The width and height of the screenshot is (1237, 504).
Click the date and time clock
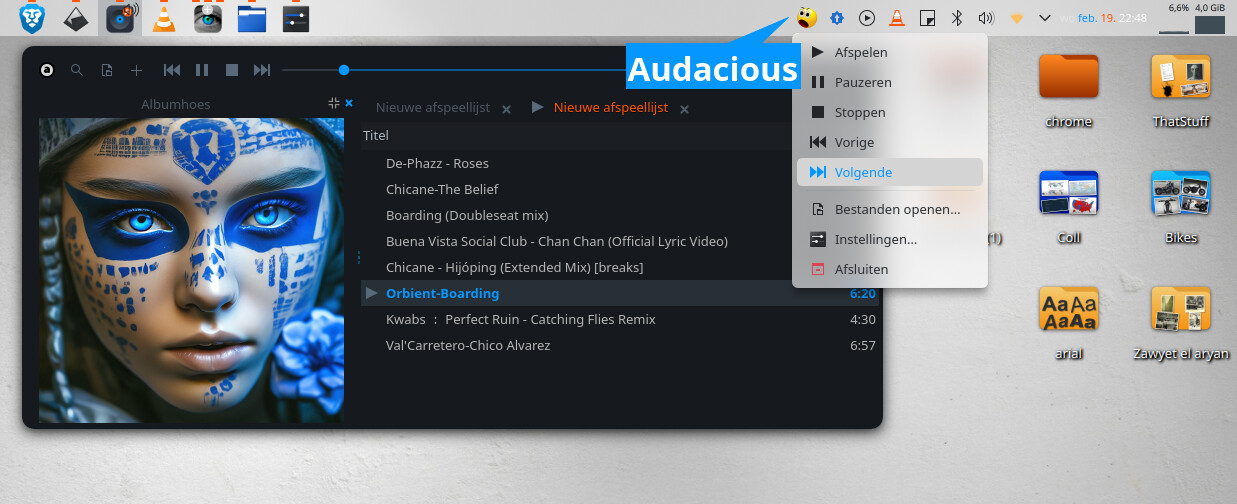(1104, 18)
